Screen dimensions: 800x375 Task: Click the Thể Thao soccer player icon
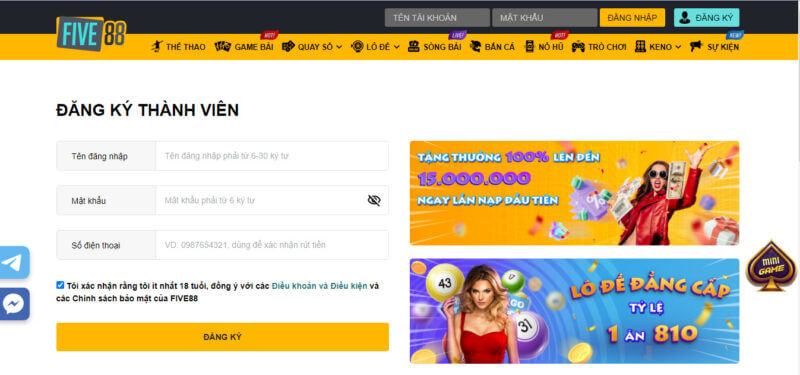pyautogui.click(x=157, y=46)
